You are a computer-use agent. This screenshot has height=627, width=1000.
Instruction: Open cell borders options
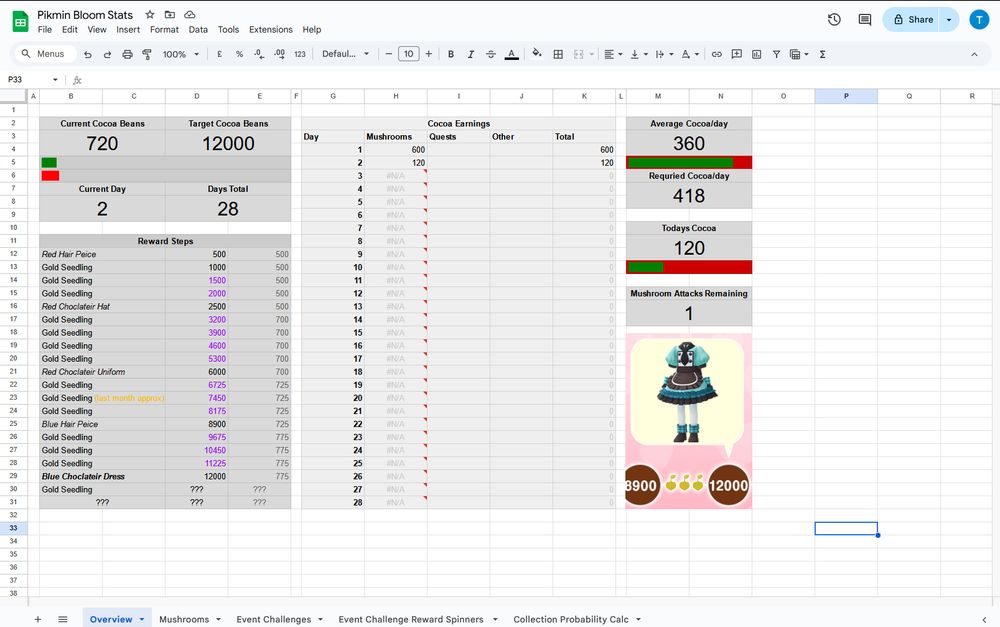click(558, 54)
